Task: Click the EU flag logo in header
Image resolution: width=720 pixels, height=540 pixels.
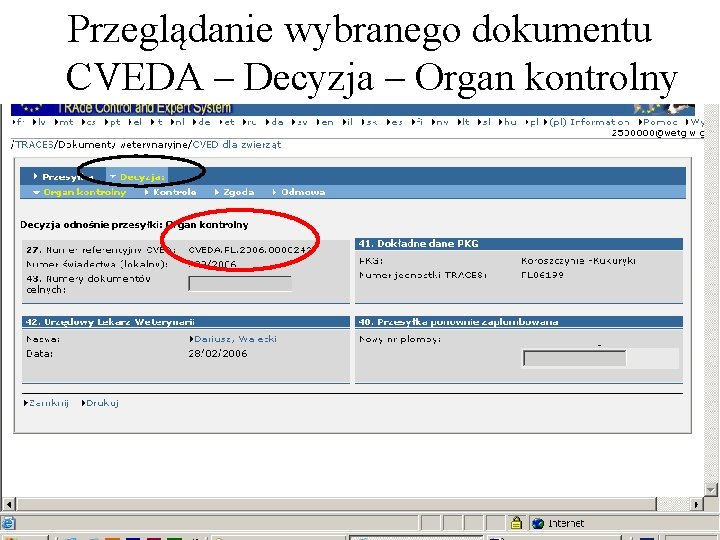Action: tap(32, 110)
